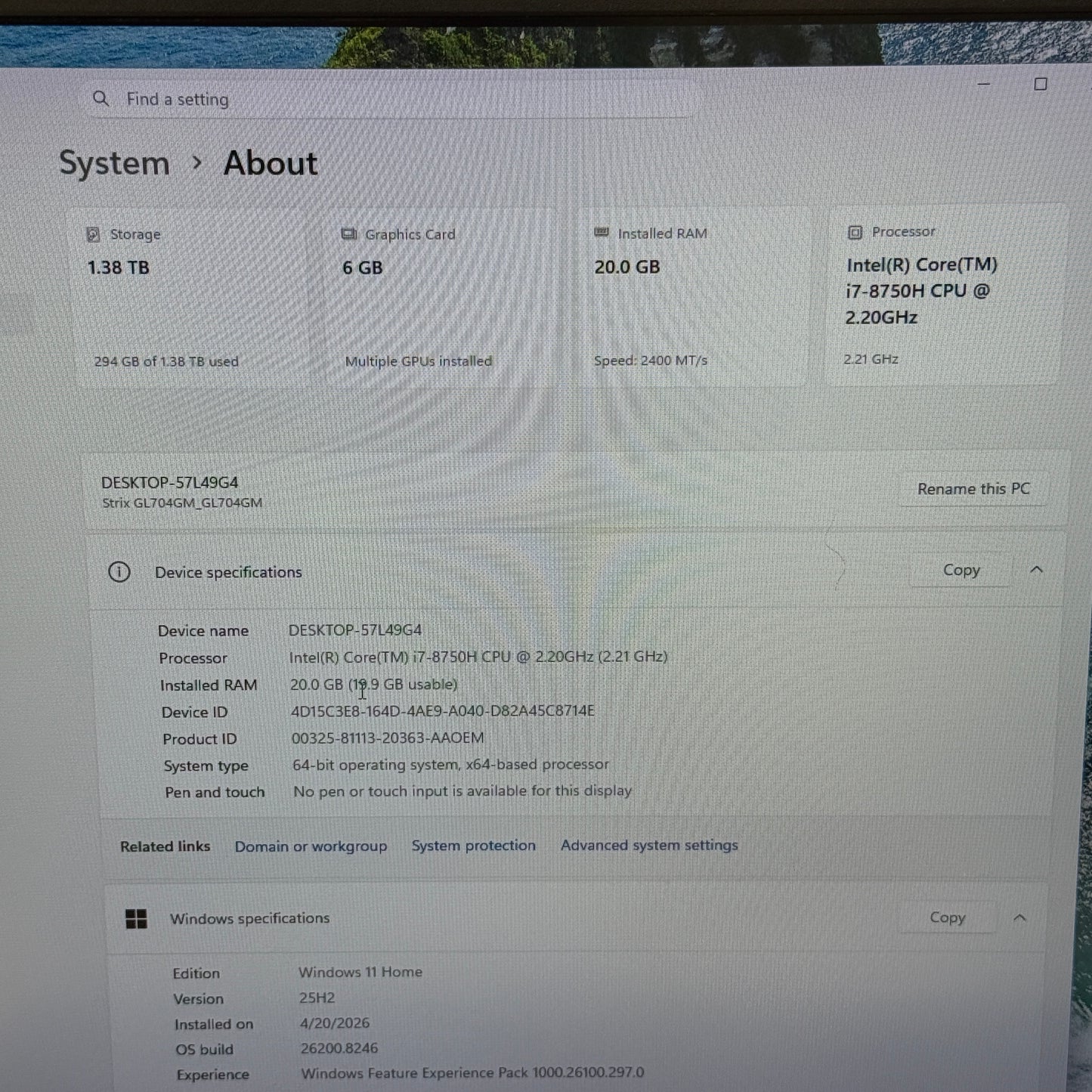Click the Rename this PC button
The image size is (1092, 1092).
pyautogui.click(x=973, y=489)
